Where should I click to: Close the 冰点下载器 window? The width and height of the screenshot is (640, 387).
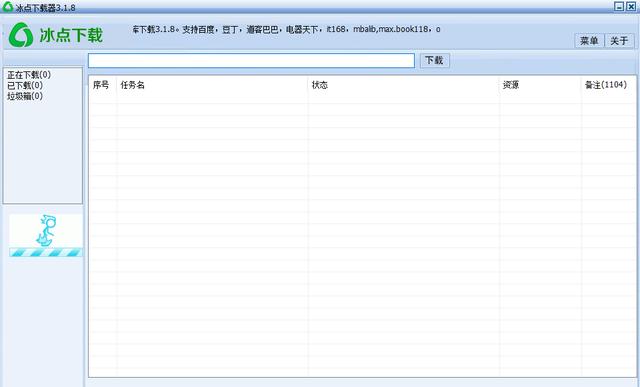point(631,7)
